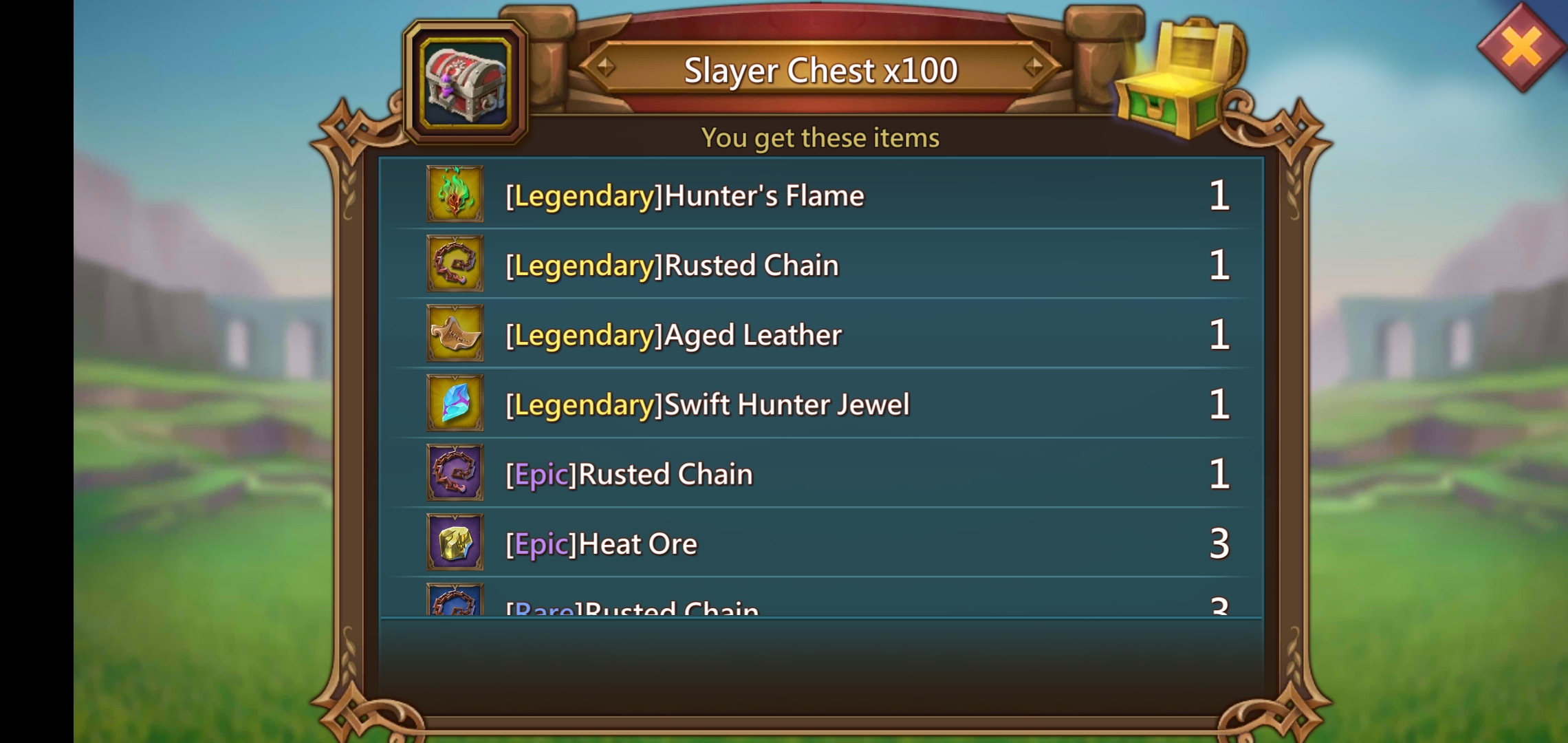Select the Legendary Hunter's Flame icon
This screenshot has height=743, width=1568.
click(455, 194)
